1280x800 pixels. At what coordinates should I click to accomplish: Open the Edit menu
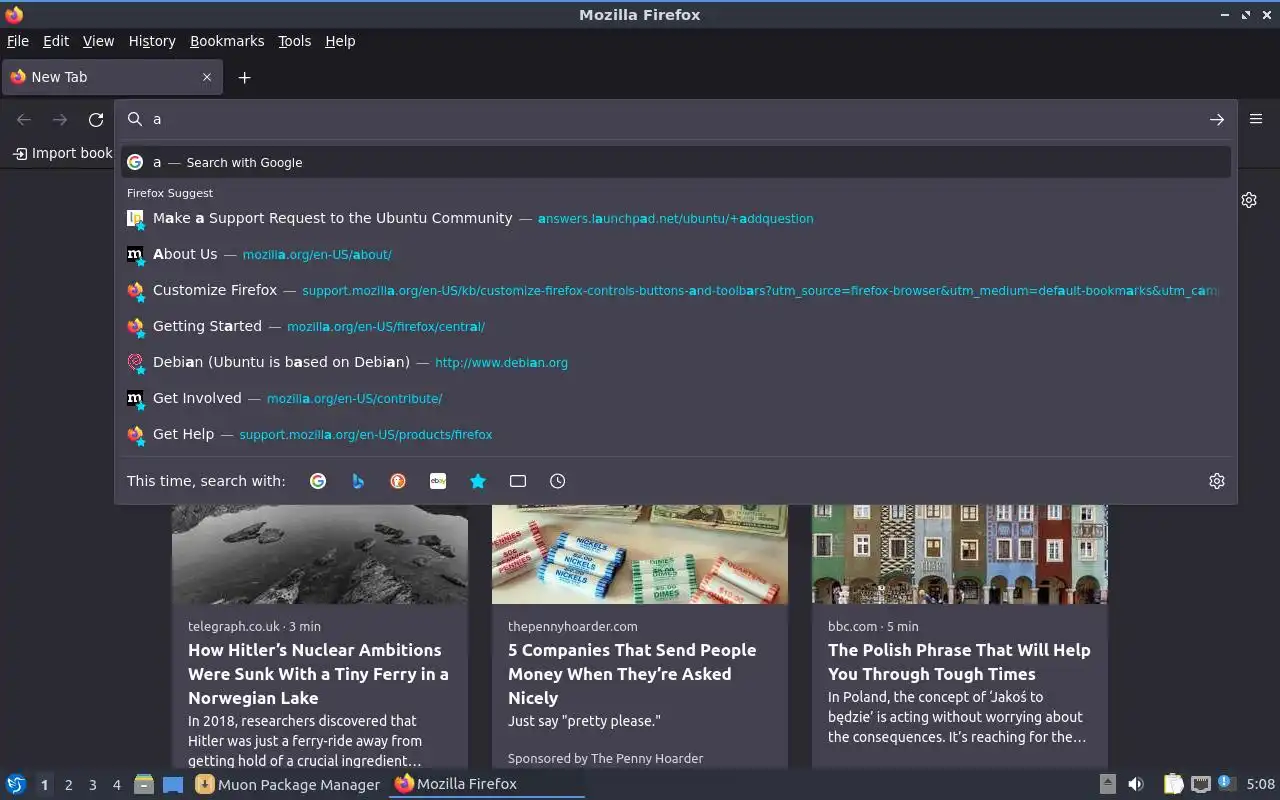pos(56,41)
